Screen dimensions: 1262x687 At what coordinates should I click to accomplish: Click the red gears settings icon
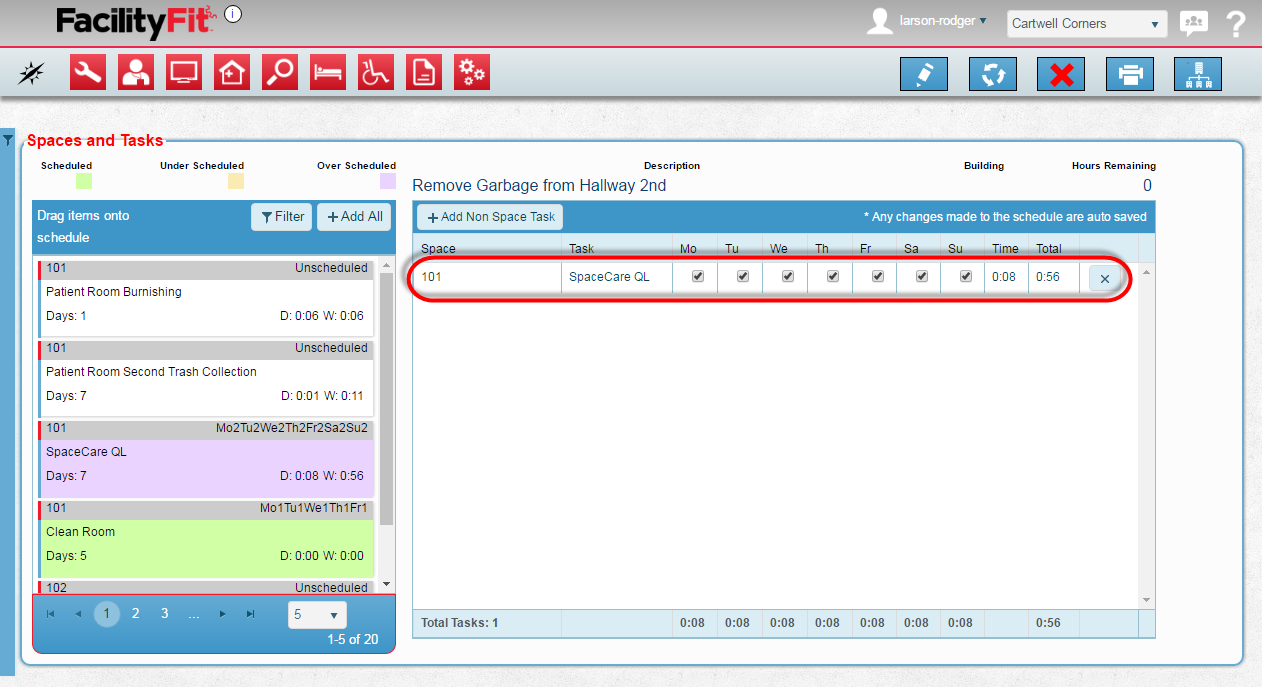click(x=472, y=73)
